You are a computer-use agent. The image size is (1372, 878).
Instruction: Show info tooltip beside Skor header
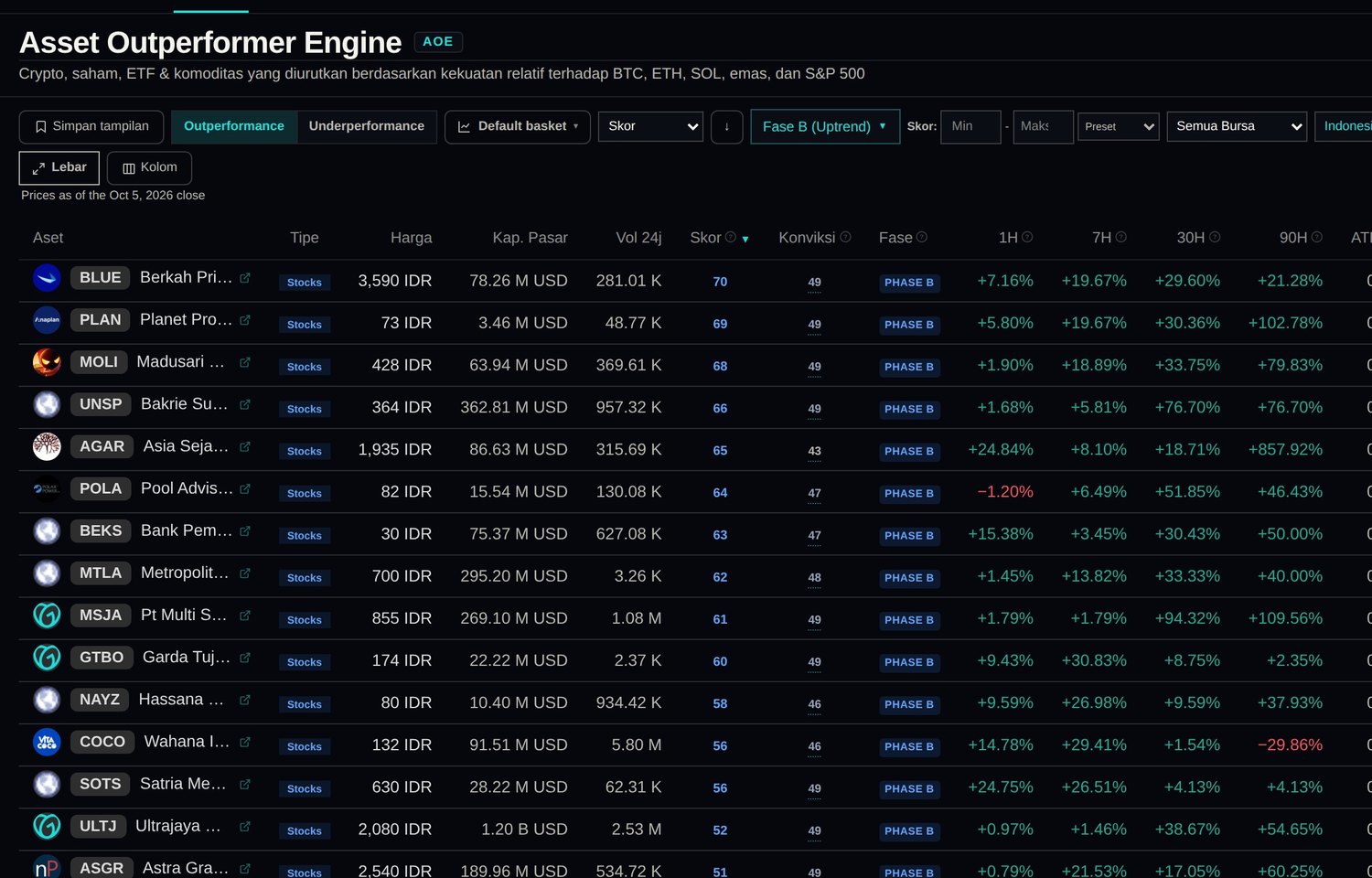click(730, 237)
